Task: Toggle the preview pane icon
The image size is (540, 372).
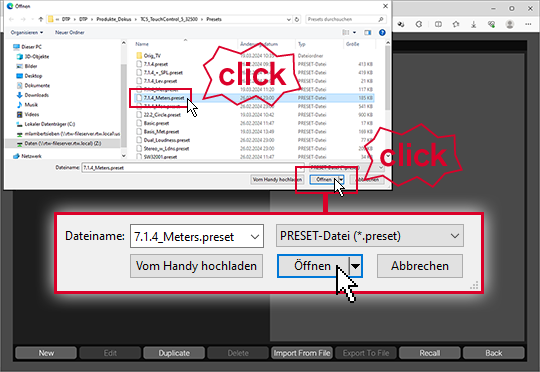Action: (367, 32)
